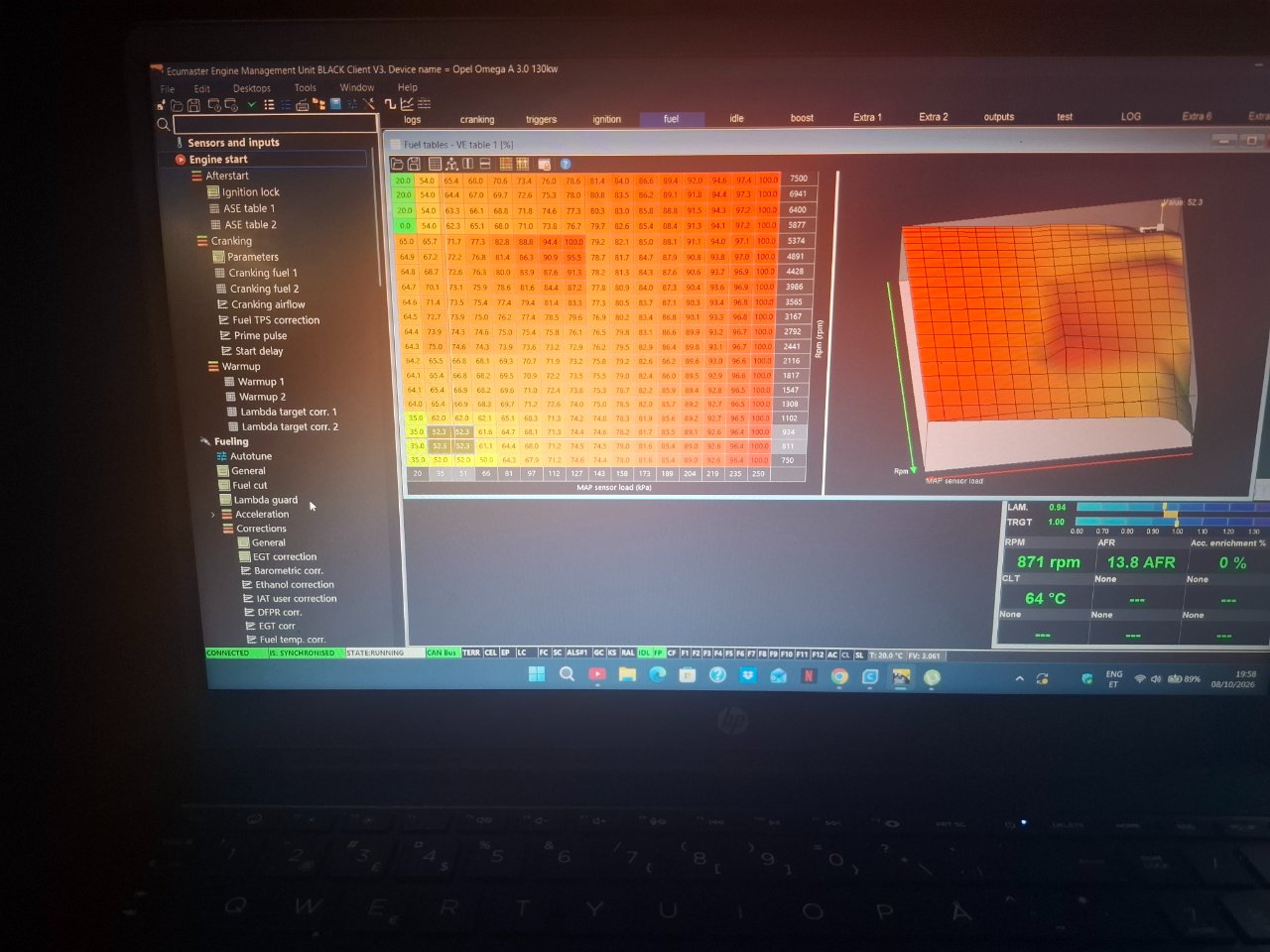
Task: Click the horizontal split icon in Fuel tables toolbar
Action: click(485, 164)
